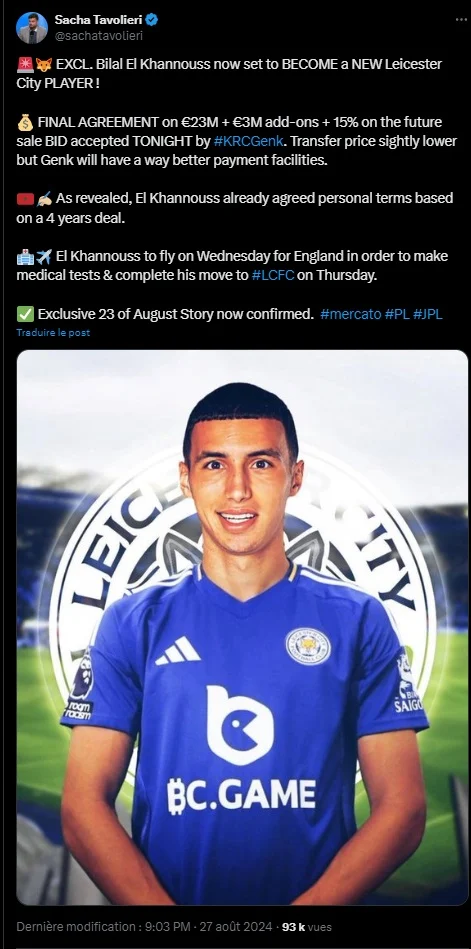Open the #PL hashtag
This screenshot has height=949, width=471.
(x=397, y=314)
